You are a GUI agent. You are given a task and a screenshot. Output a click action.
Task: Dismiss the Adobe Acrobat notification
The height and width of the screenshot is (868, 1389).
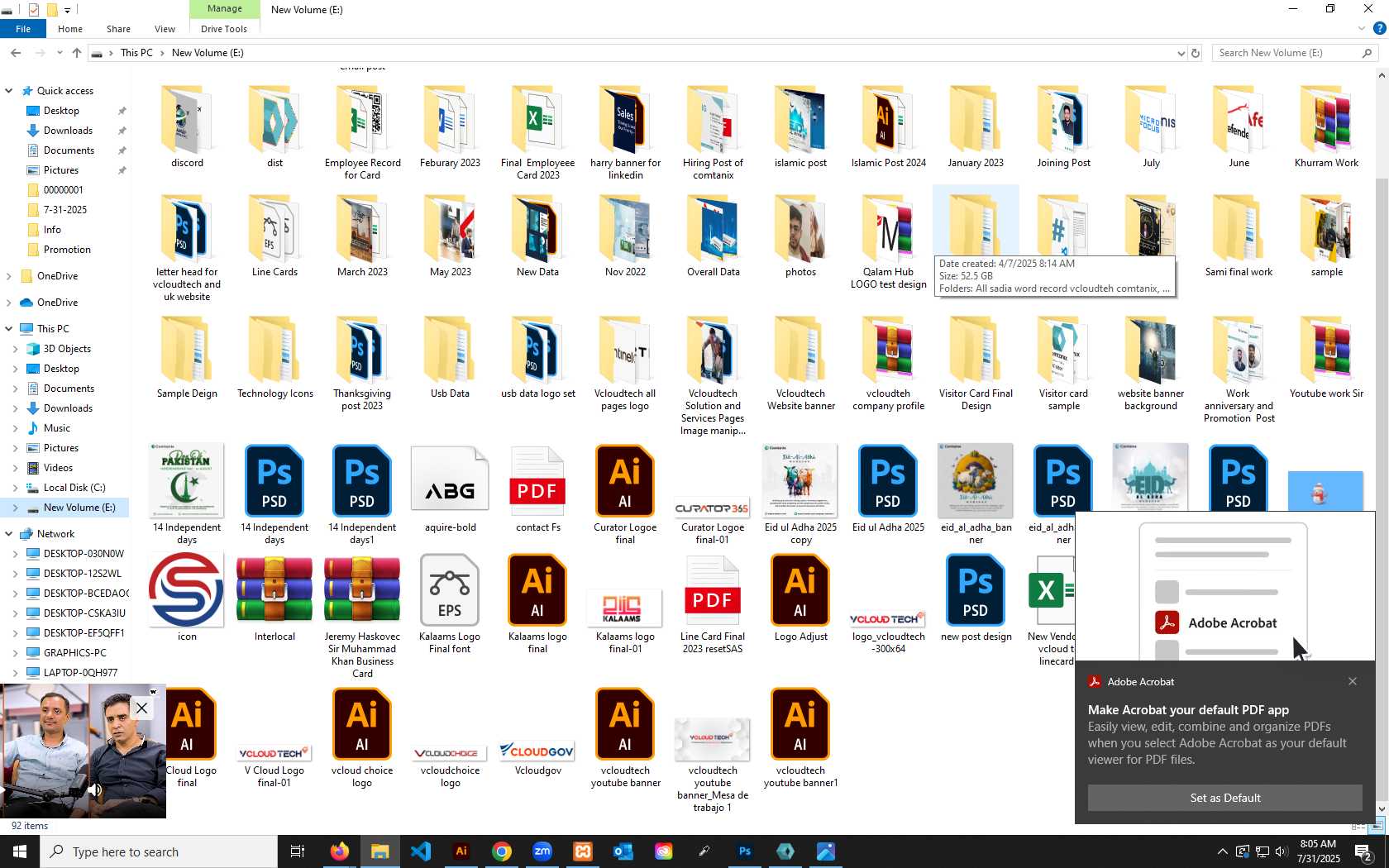pos(1353,681)
